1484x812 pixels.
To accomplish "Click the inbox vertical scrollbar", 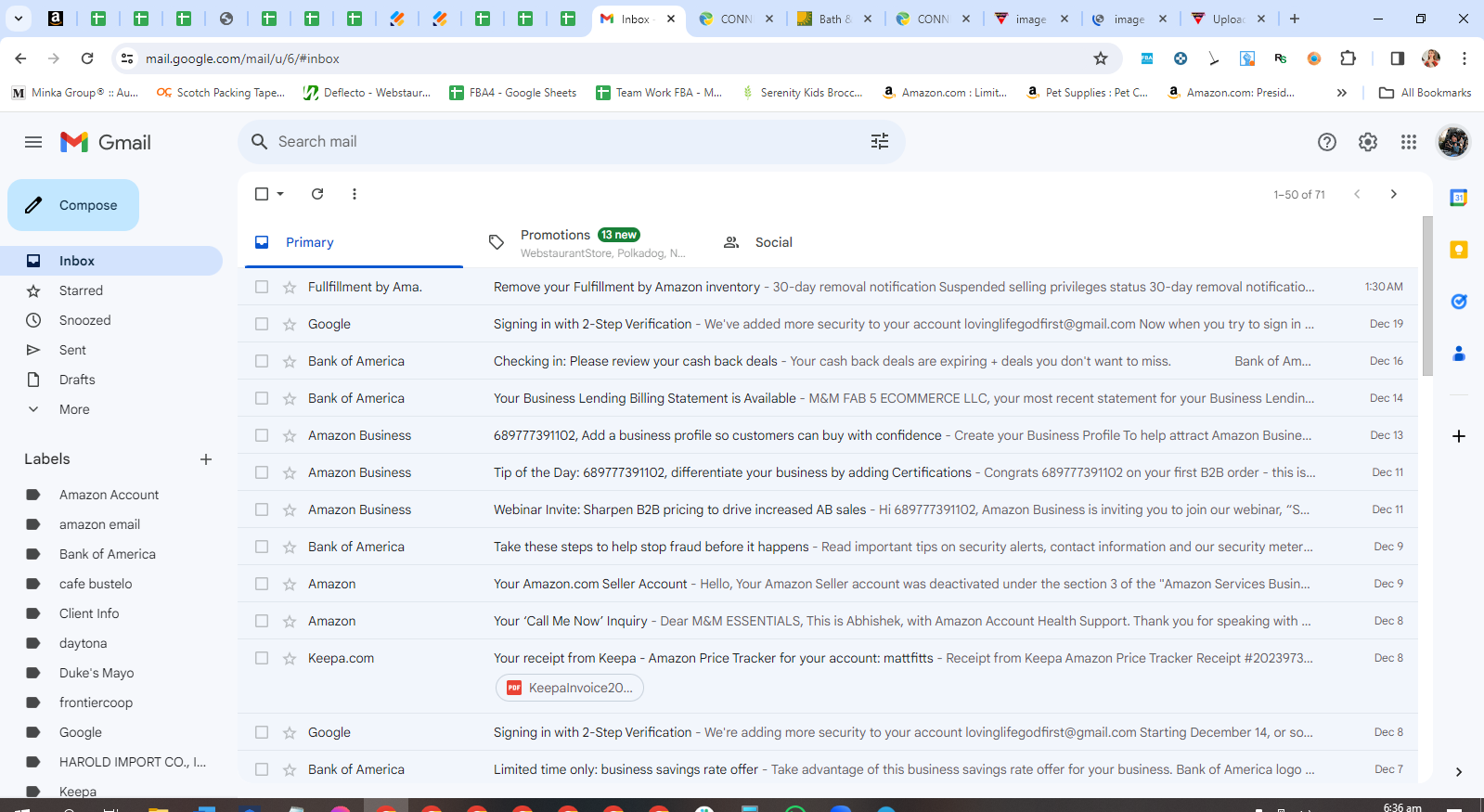I will point(1427,297).
